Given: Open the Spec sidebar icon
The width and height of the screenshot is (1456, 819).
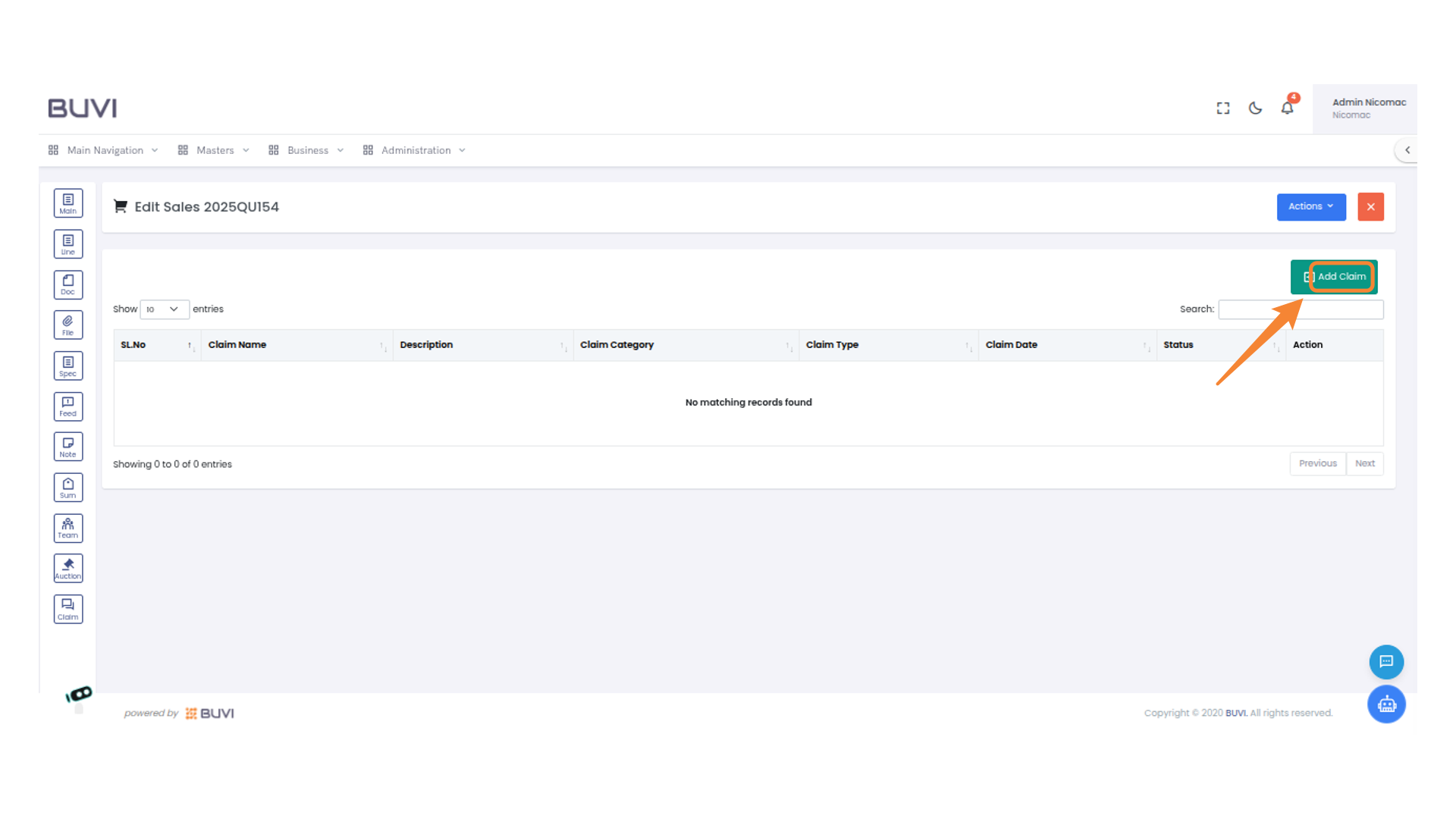Looking at the screenshot, I should (68, 366).
